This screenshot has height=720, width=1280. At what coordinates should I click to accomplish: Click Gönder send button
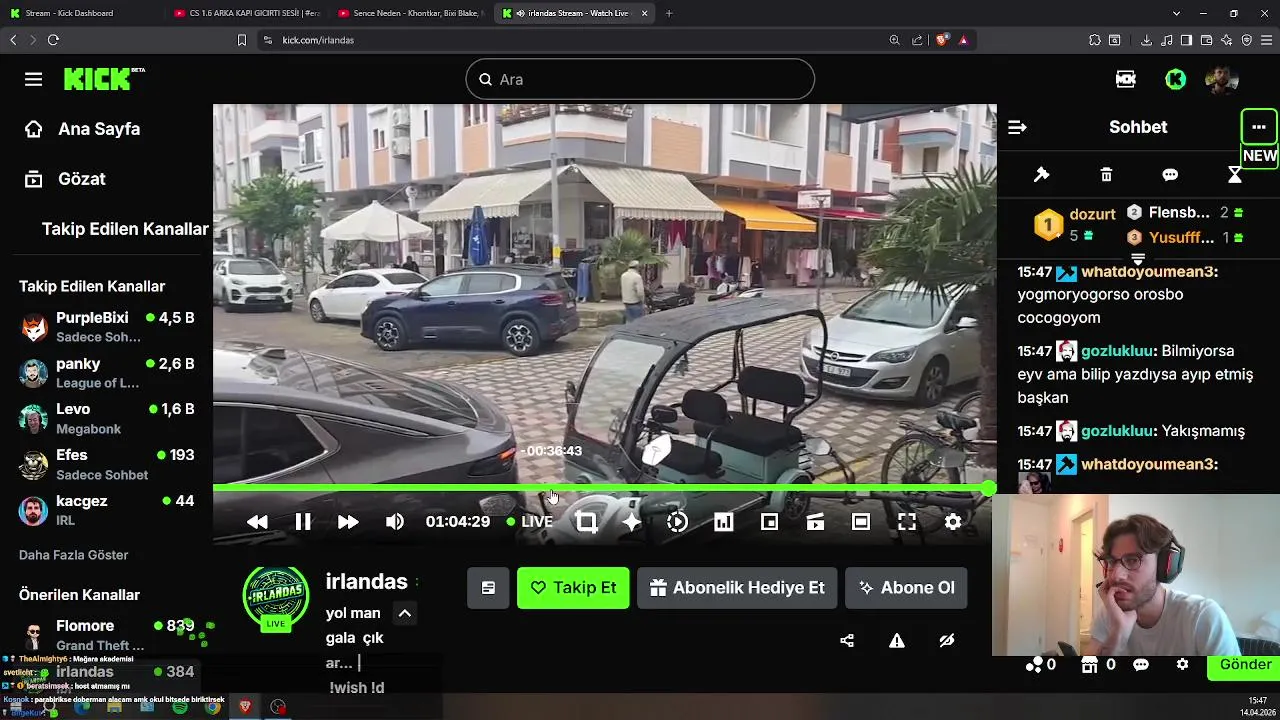click(x=1244, y=665)
